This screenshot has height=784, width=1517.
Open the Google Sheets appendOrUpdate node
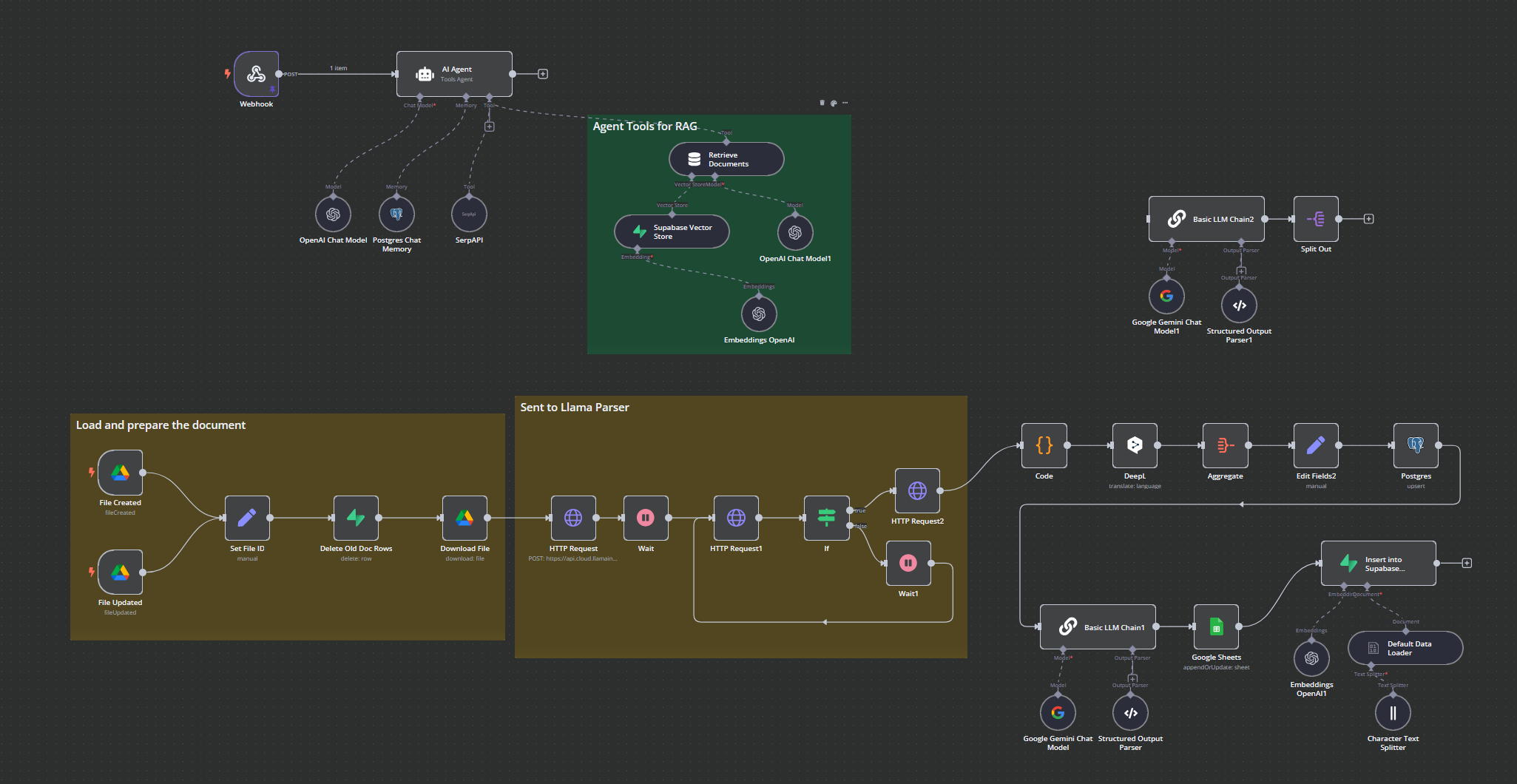[1216, 626]
